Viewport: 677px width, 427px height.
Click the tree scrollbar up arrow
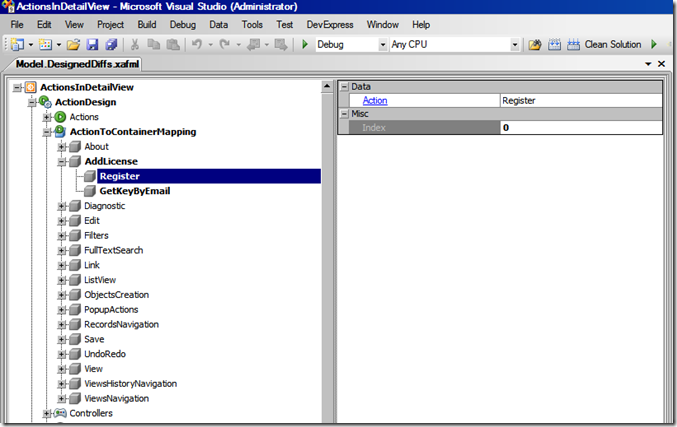[327, 87]
